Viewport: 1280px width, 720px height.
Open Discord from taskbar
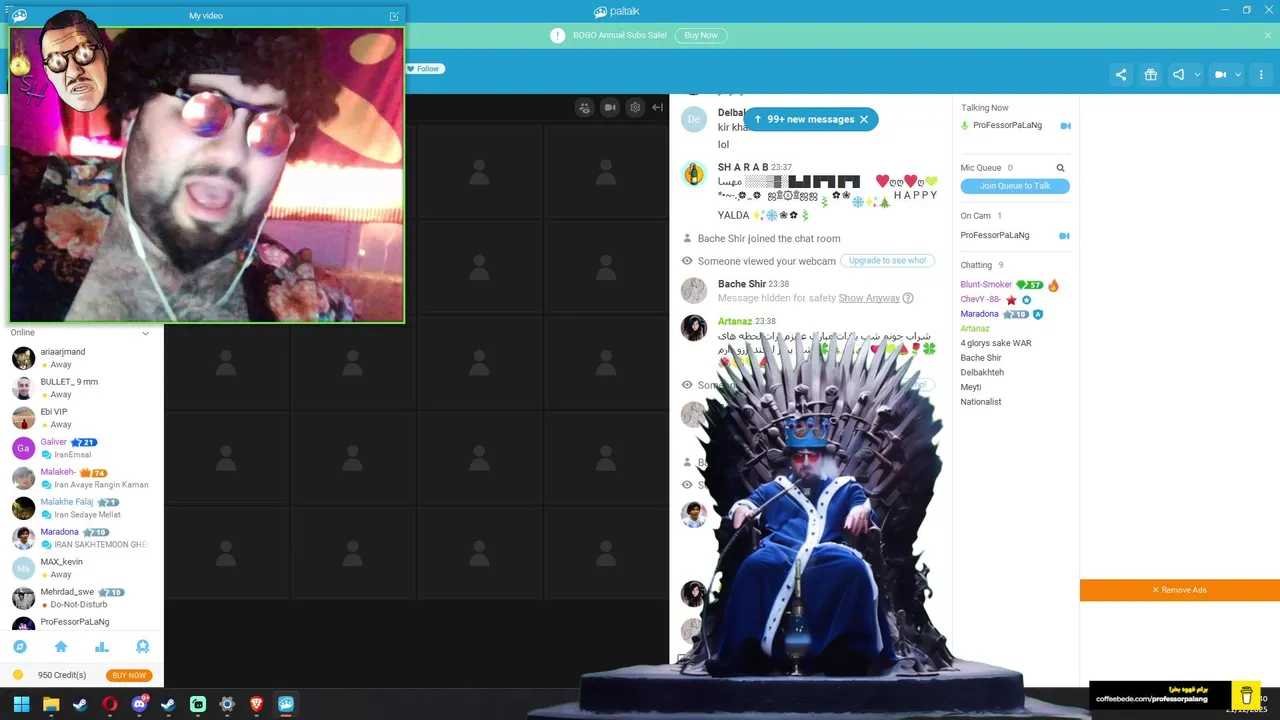point(139,704)
